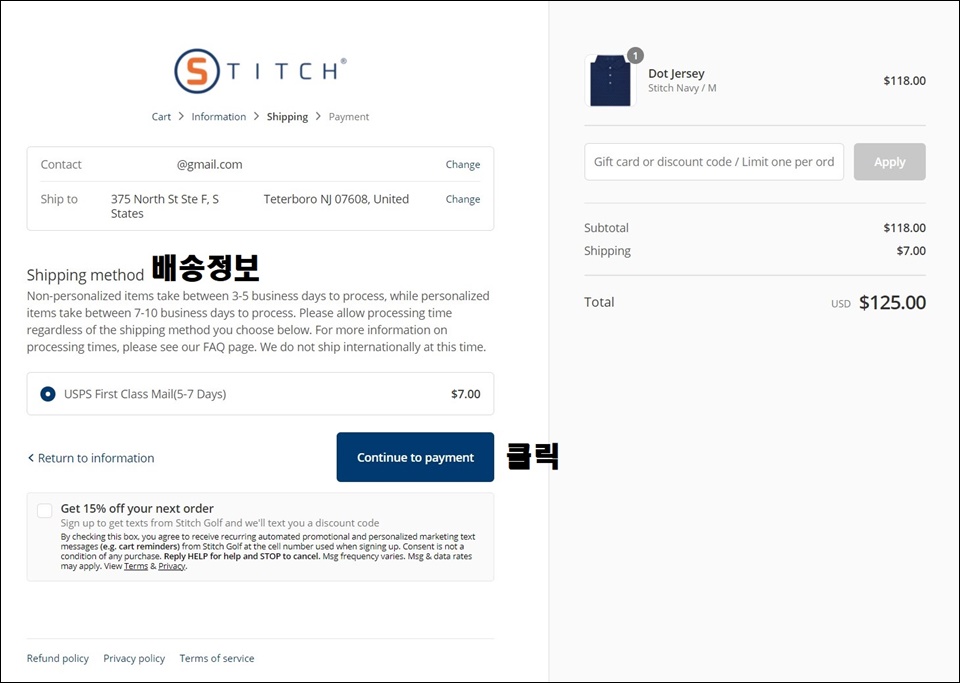Click the Subtotal label in order summary
The image size is (960, 683).
(606, 228)
